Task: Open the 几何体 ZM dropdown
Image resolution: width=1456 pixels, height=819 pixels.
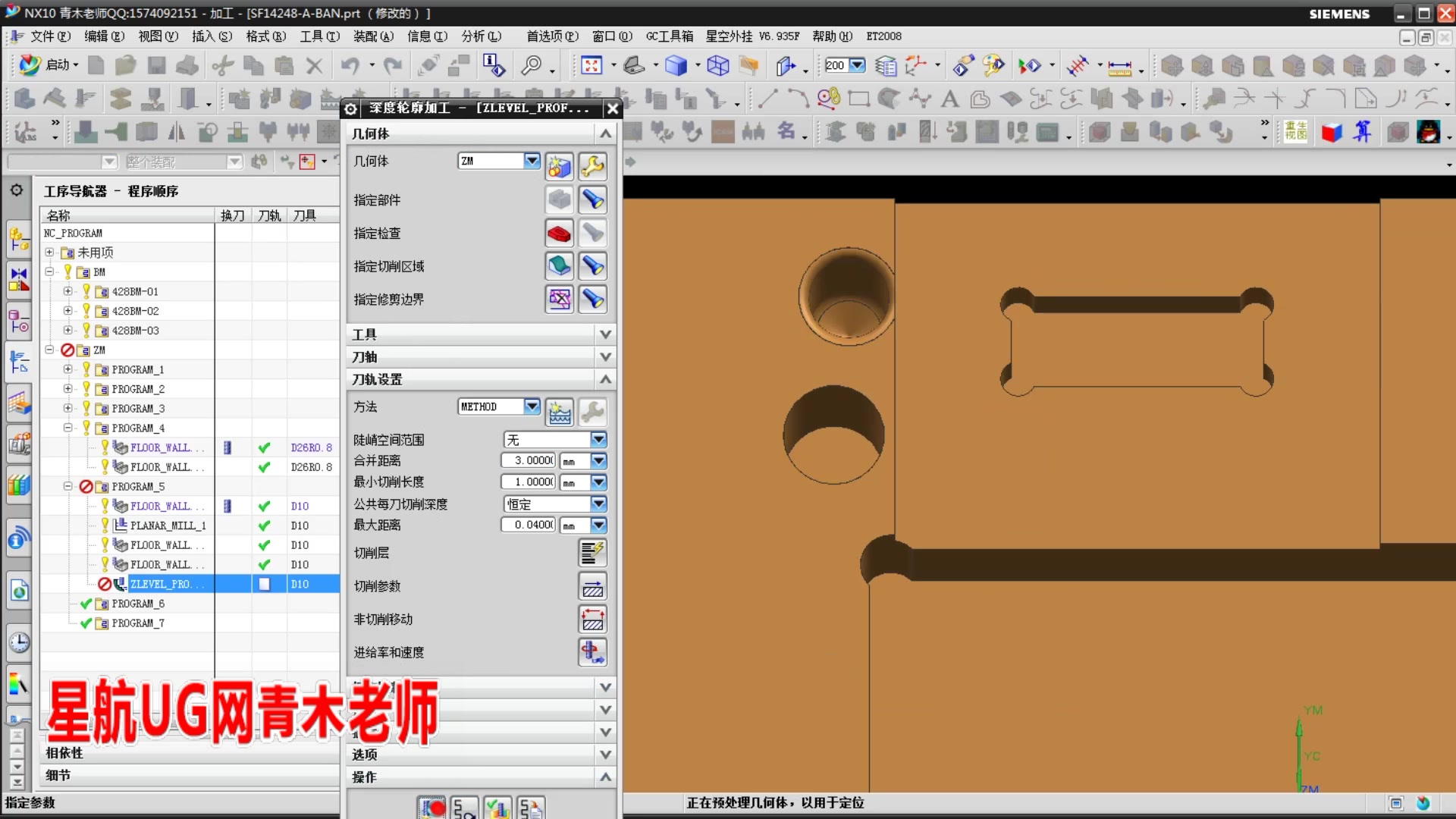Action: tap(531, 161)
